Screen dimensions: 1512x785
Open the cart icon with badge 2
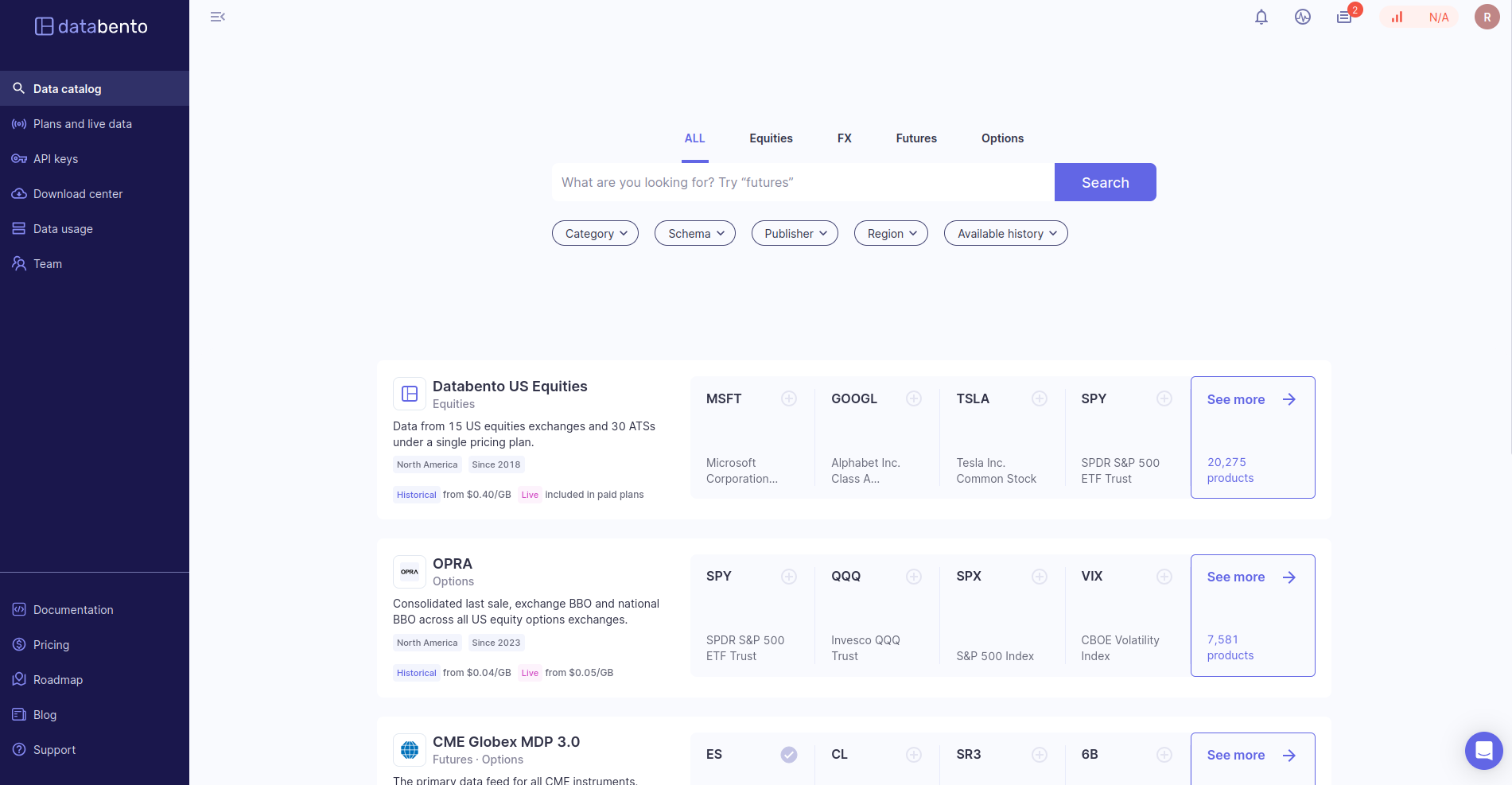click(x=1344, y=17)
